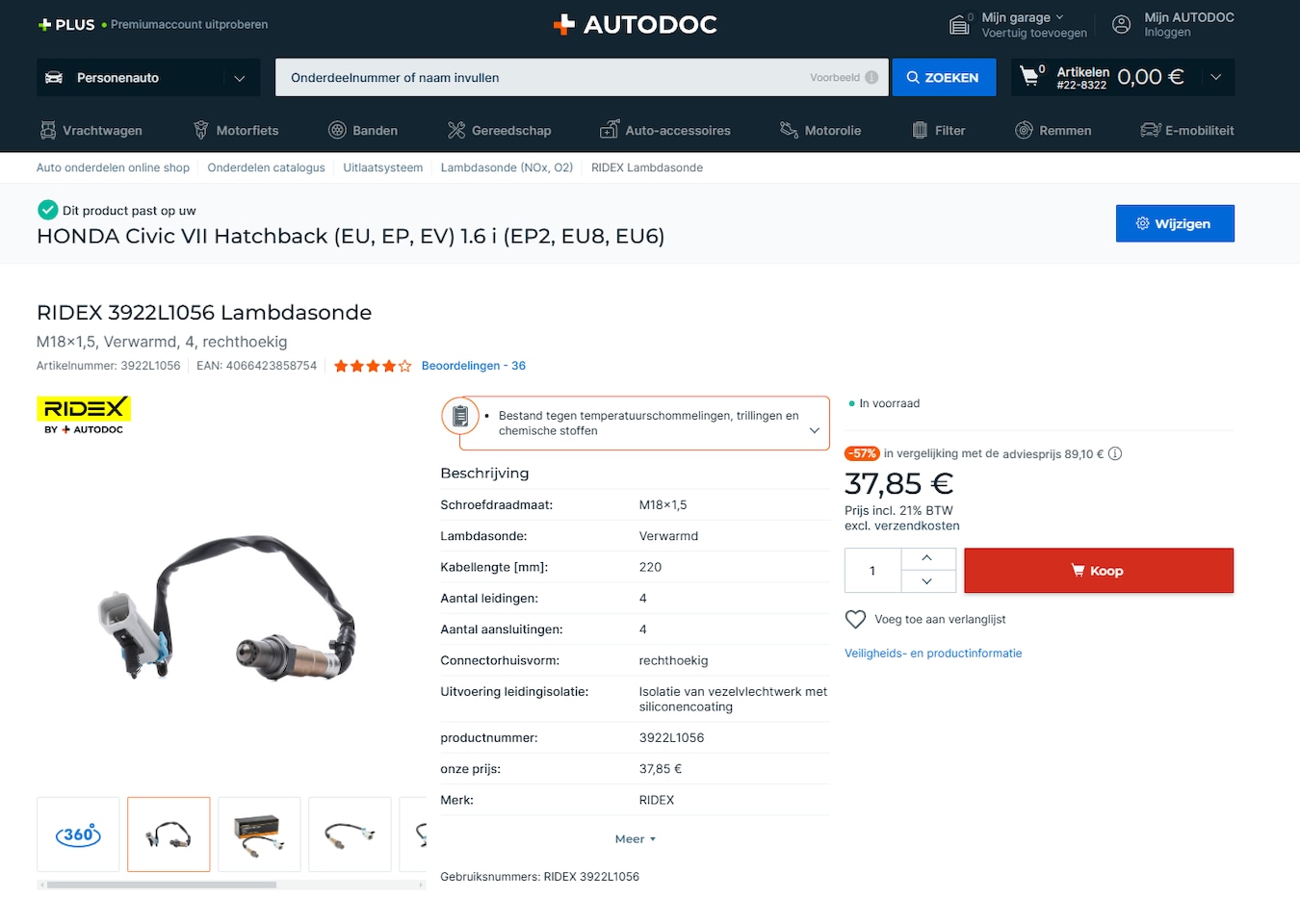Viewport: 1300px width, 924px height.
Task: Open the shopping cart icon
Action: [1030, 75]
